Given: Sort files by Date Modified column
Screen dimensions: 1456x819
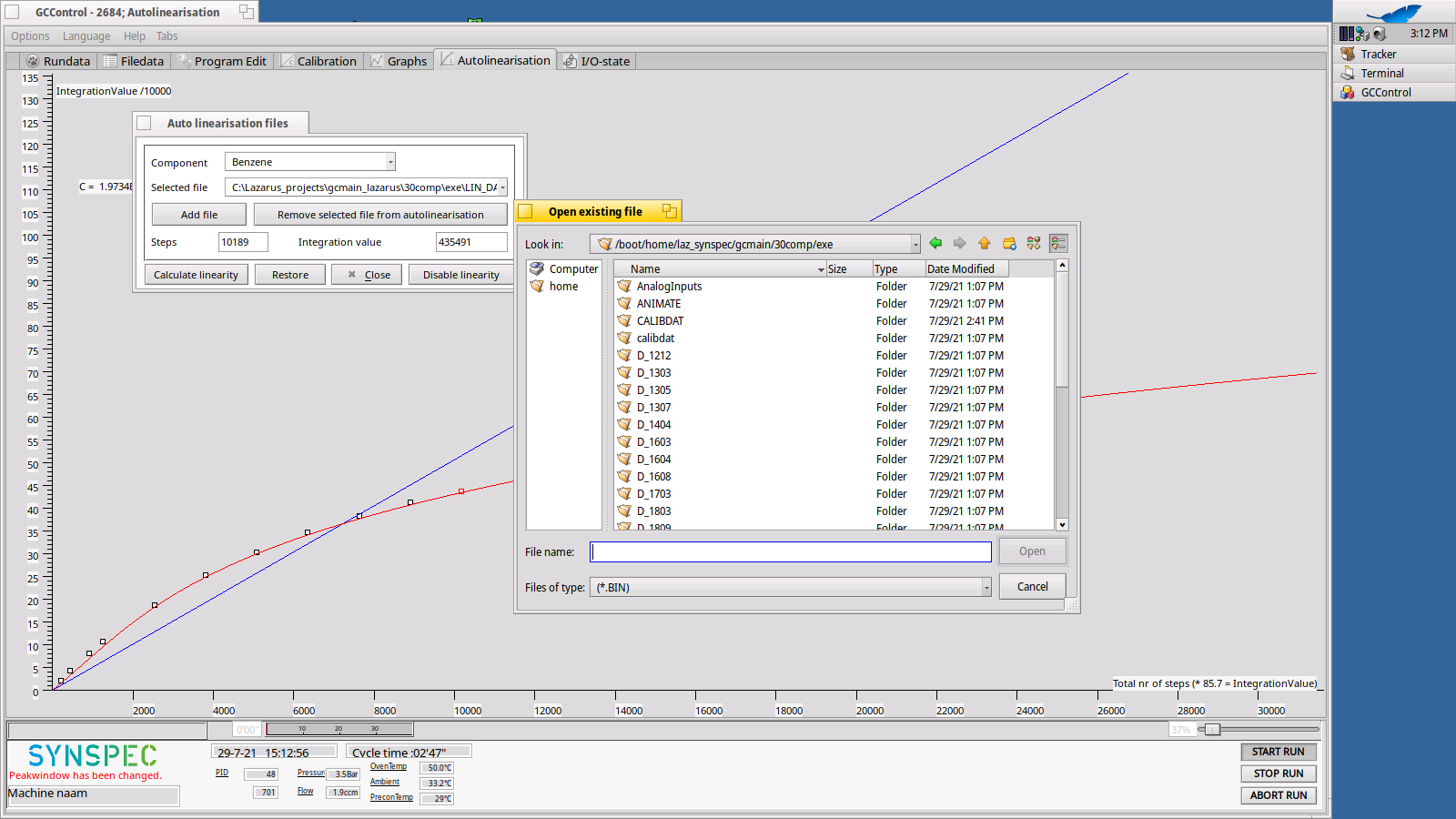Looking at the screenshot, I should click(966, 269).
